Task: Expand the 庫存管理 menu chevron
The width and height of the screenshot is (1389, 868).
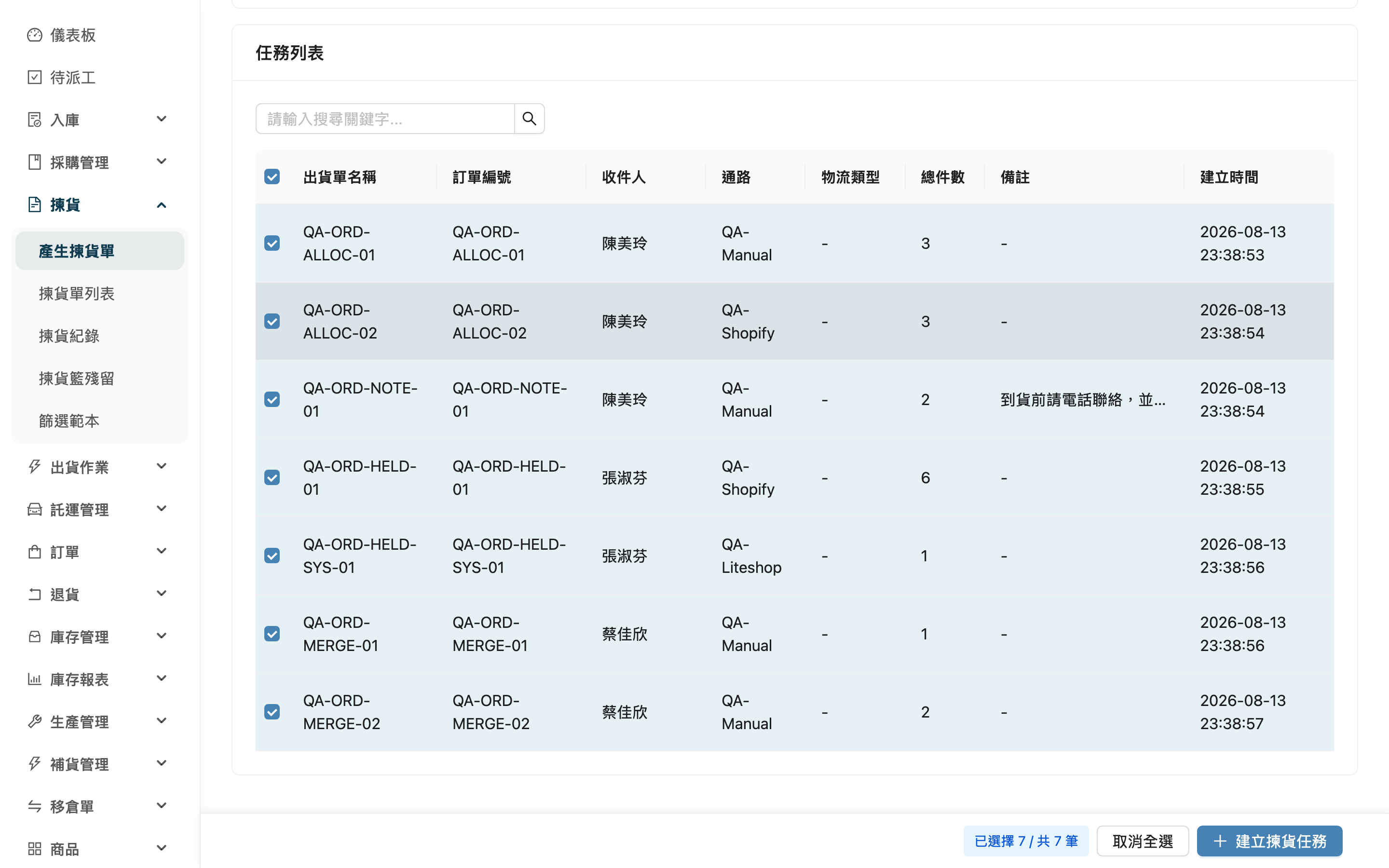Action: [161, 636]
